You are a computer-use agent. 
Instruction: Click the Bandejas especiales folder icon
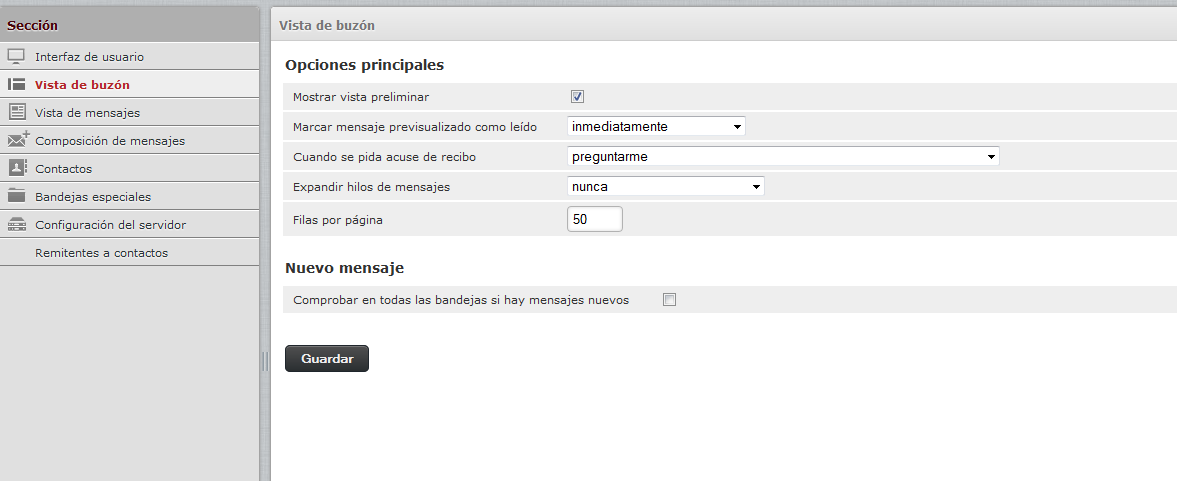[x=17, y=196]
